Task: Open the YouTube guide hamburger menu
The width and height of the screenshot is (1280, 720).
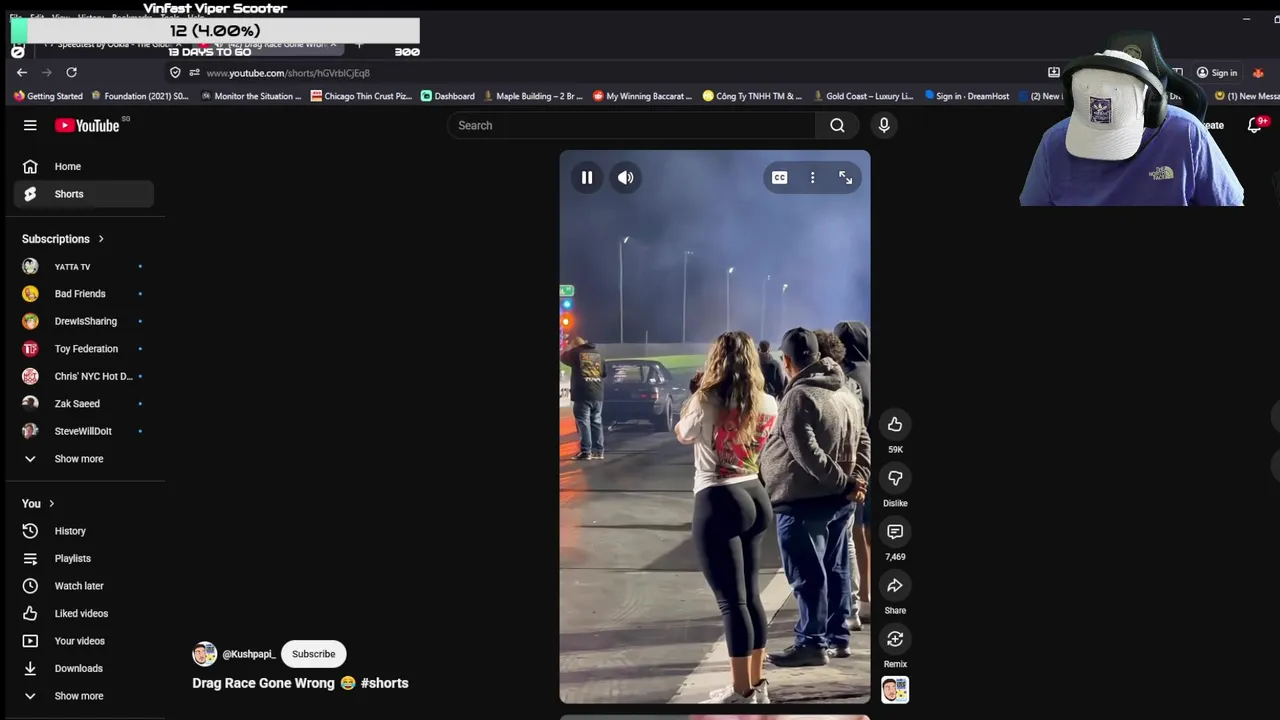Action: click(x=30, y=125)
